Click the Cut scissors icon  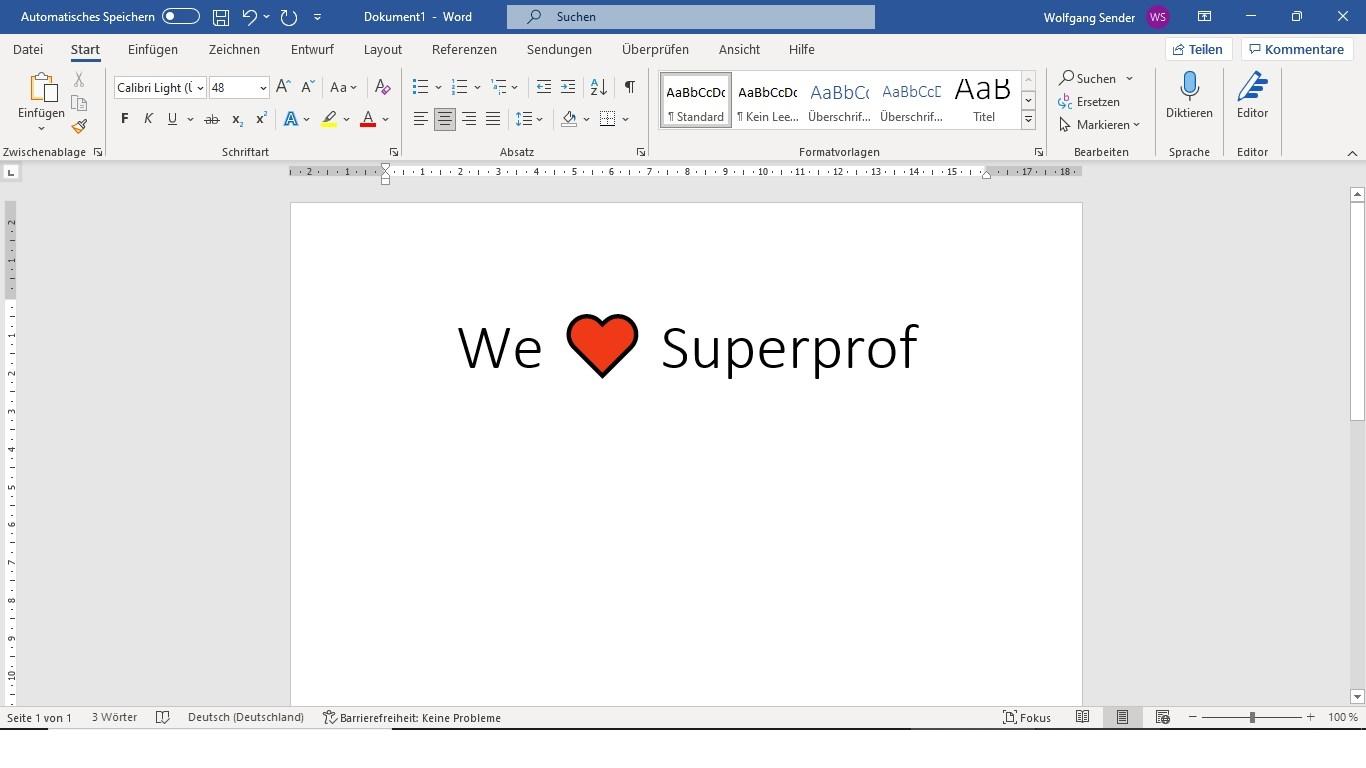click(x=79, y=80)
